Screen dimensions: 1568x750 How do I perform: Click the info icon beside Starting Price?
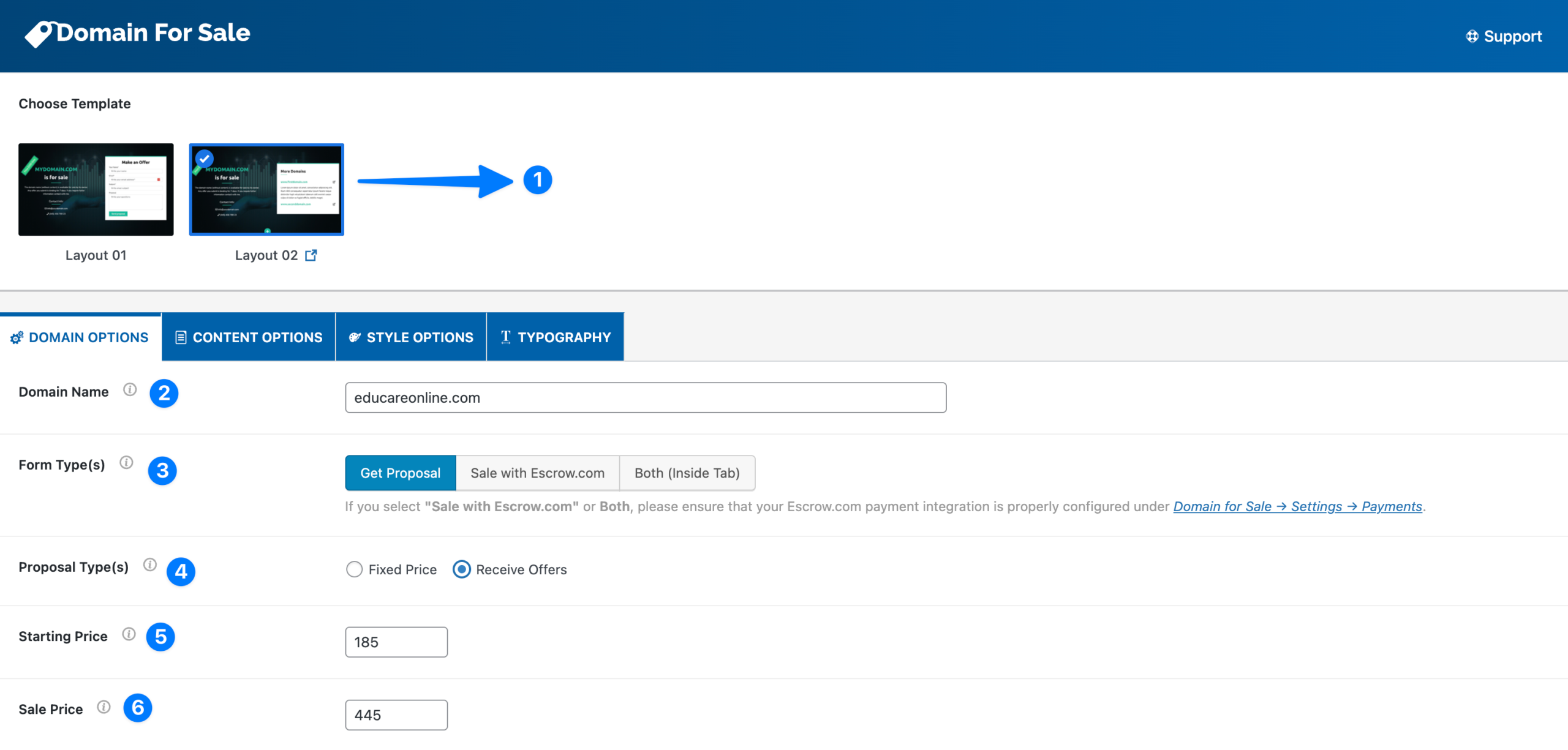(x=129, y=634)
